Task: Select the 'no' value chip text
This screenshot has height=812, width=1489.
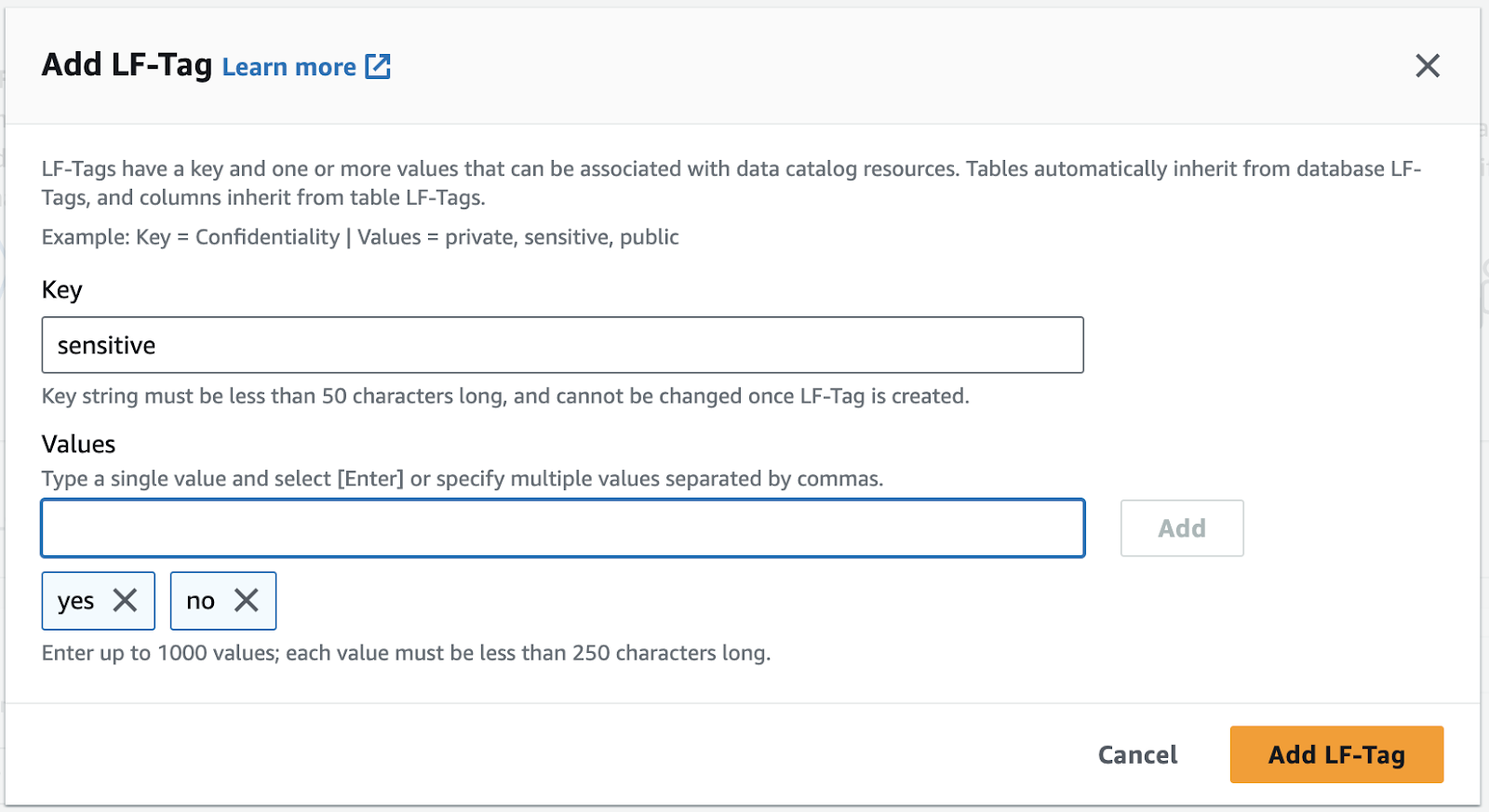Action: 200,601
